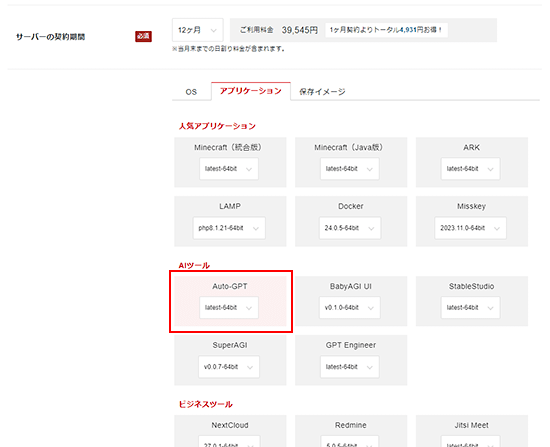Expand the StableStudio version dropdown
The width and height of the screenshot is (550, 447).
pos(470,308)
